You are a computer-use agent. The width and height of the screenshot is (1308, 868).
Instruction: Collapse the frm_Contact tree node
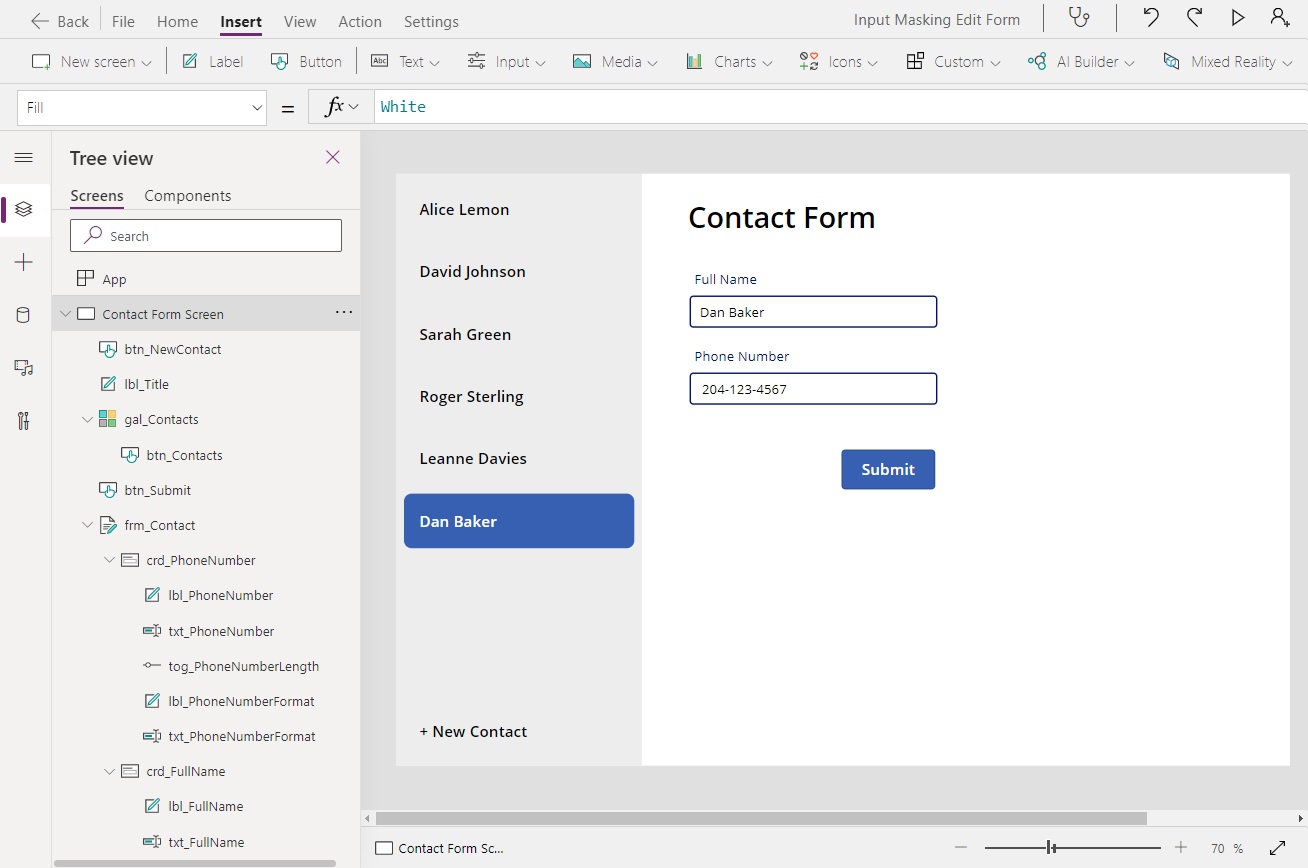[x=88, y=524]
